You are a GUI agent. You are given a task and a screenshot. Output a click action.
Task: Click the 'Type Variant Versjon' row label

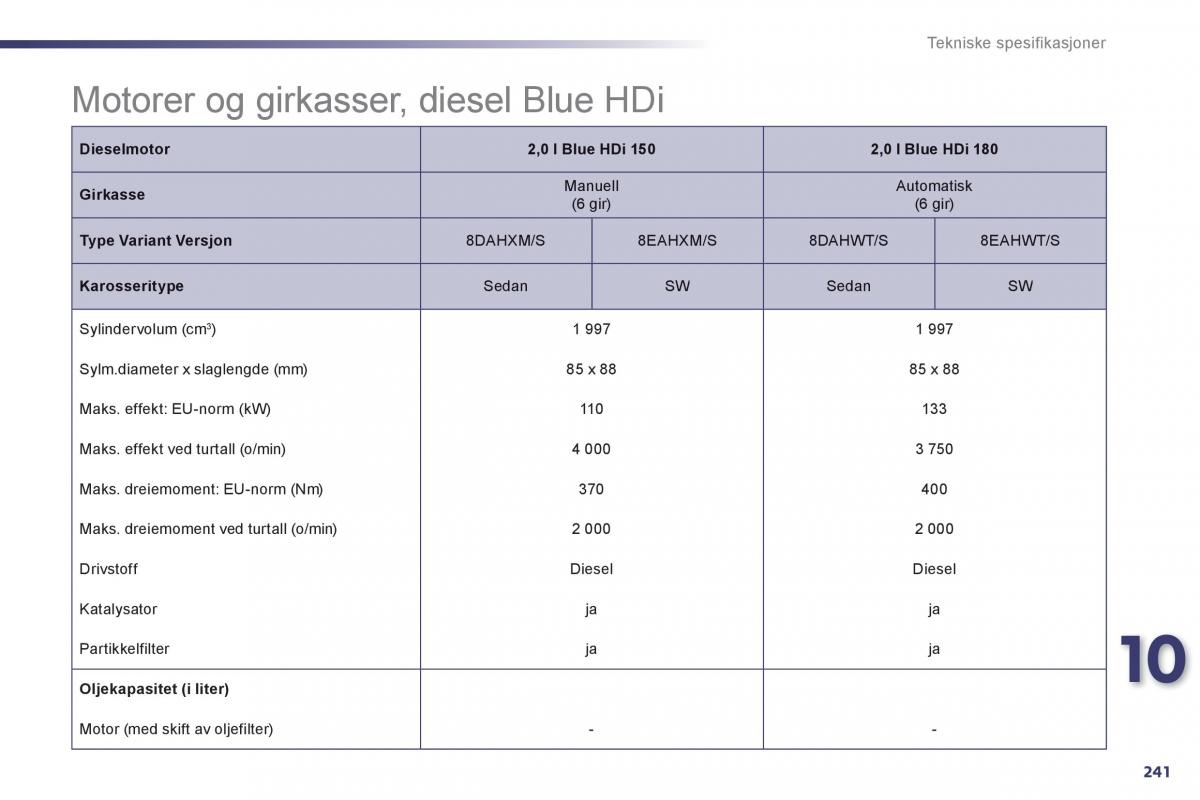pos(156,241)
